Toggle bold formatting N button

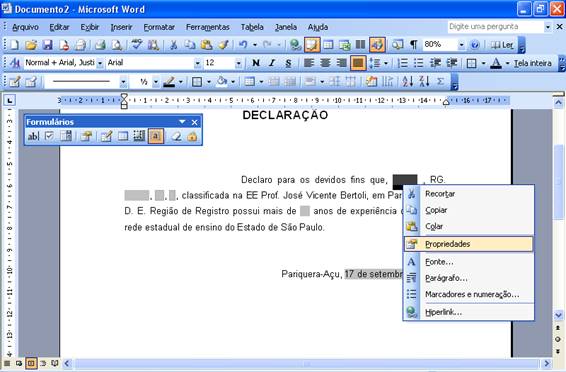point(256,63)
